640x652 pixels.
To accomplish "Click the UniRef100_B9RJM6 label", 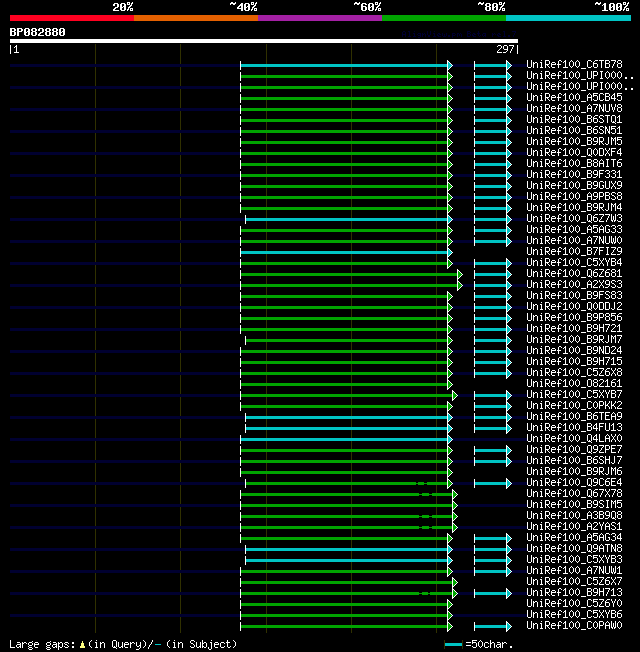I will (574, 472).
